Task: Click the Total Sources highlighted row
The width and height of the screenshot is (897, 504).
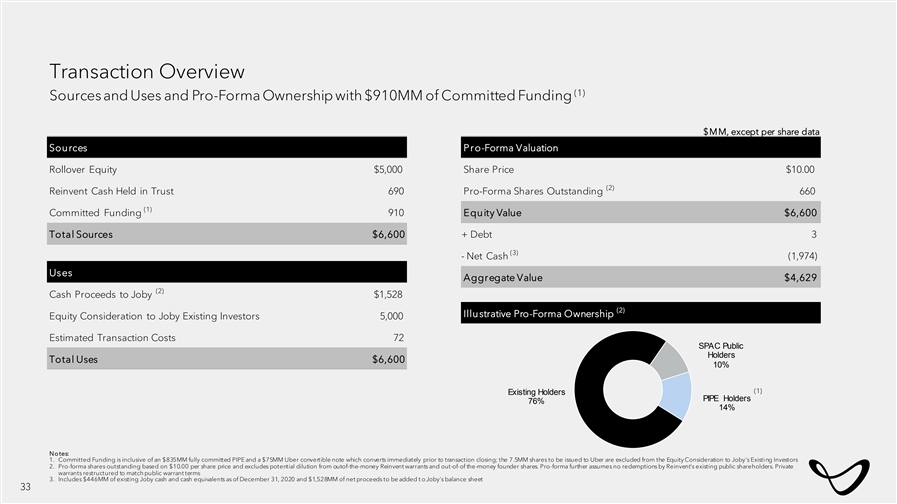Action: click(227, 234)
